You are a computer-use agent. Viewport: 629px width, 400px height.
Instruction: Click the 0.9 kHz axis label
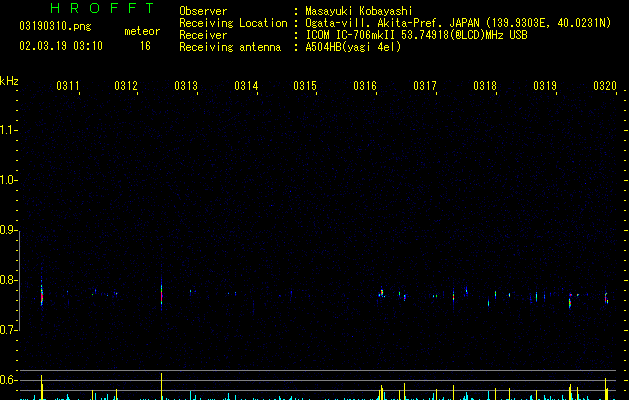8,230
